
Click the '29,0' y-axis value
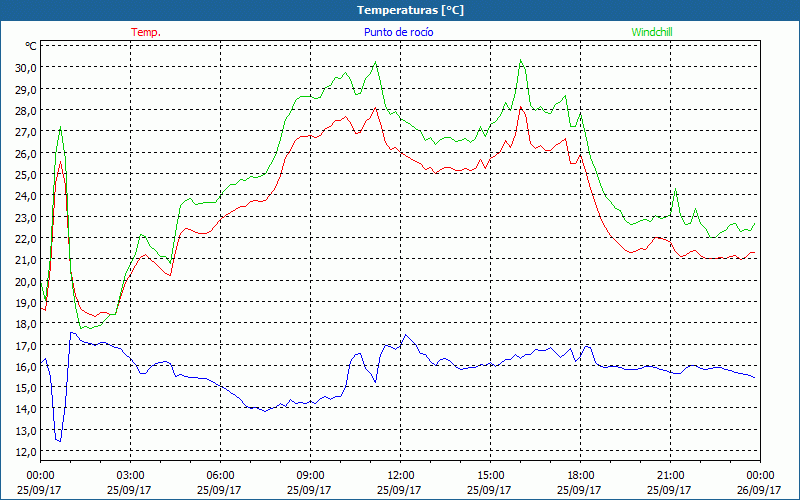[x=27, y=89]
